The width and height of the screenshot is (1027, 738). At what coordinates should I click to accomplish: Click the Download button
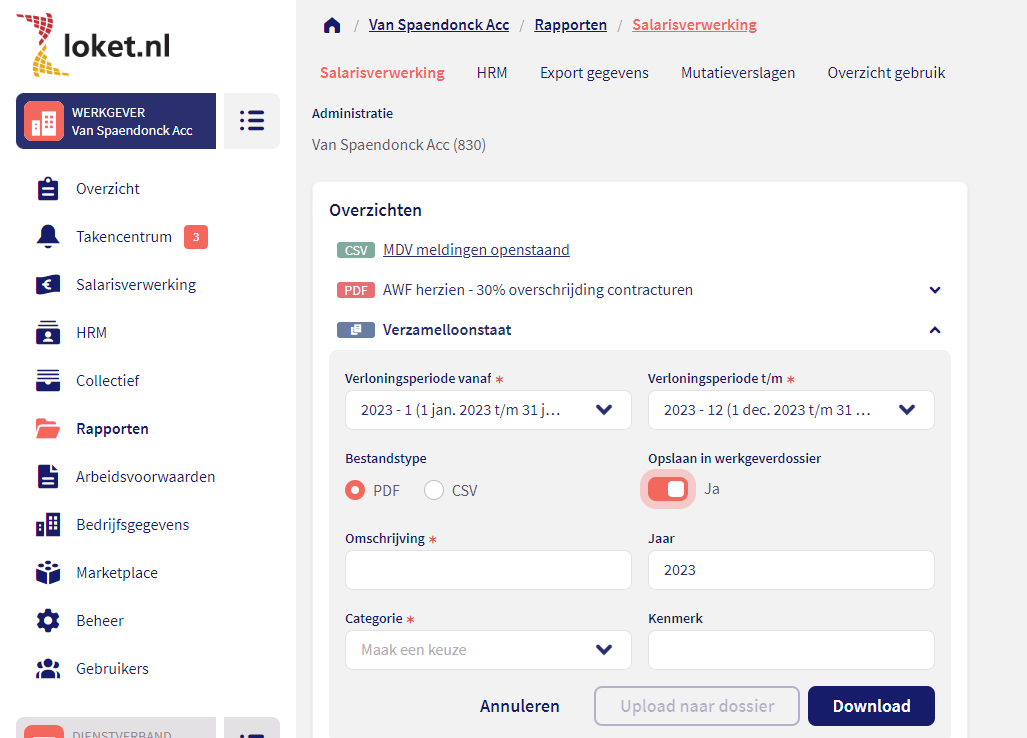tap(871, 706)
